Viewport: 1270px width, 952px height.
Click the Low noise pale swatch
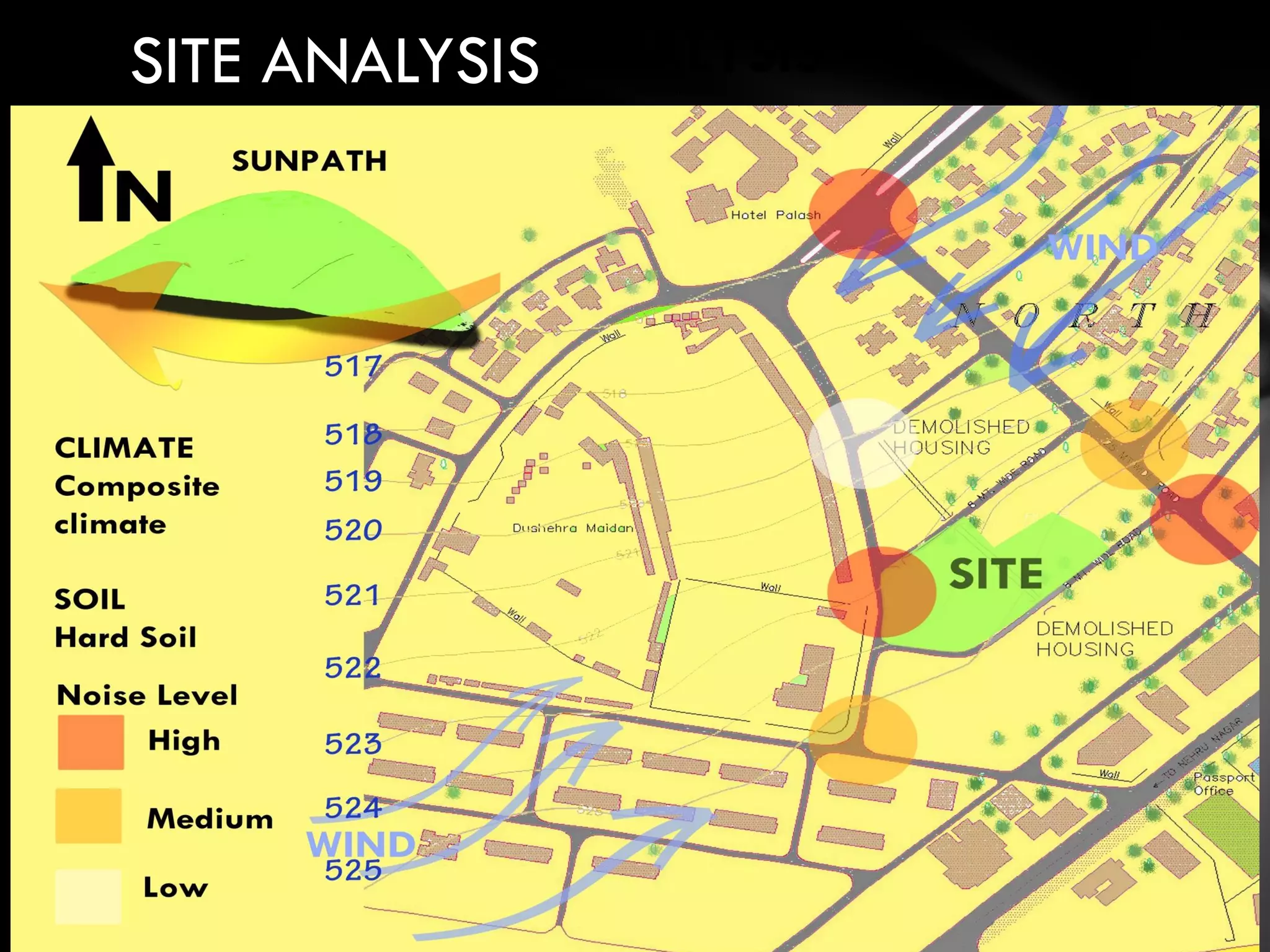(87, 896)
